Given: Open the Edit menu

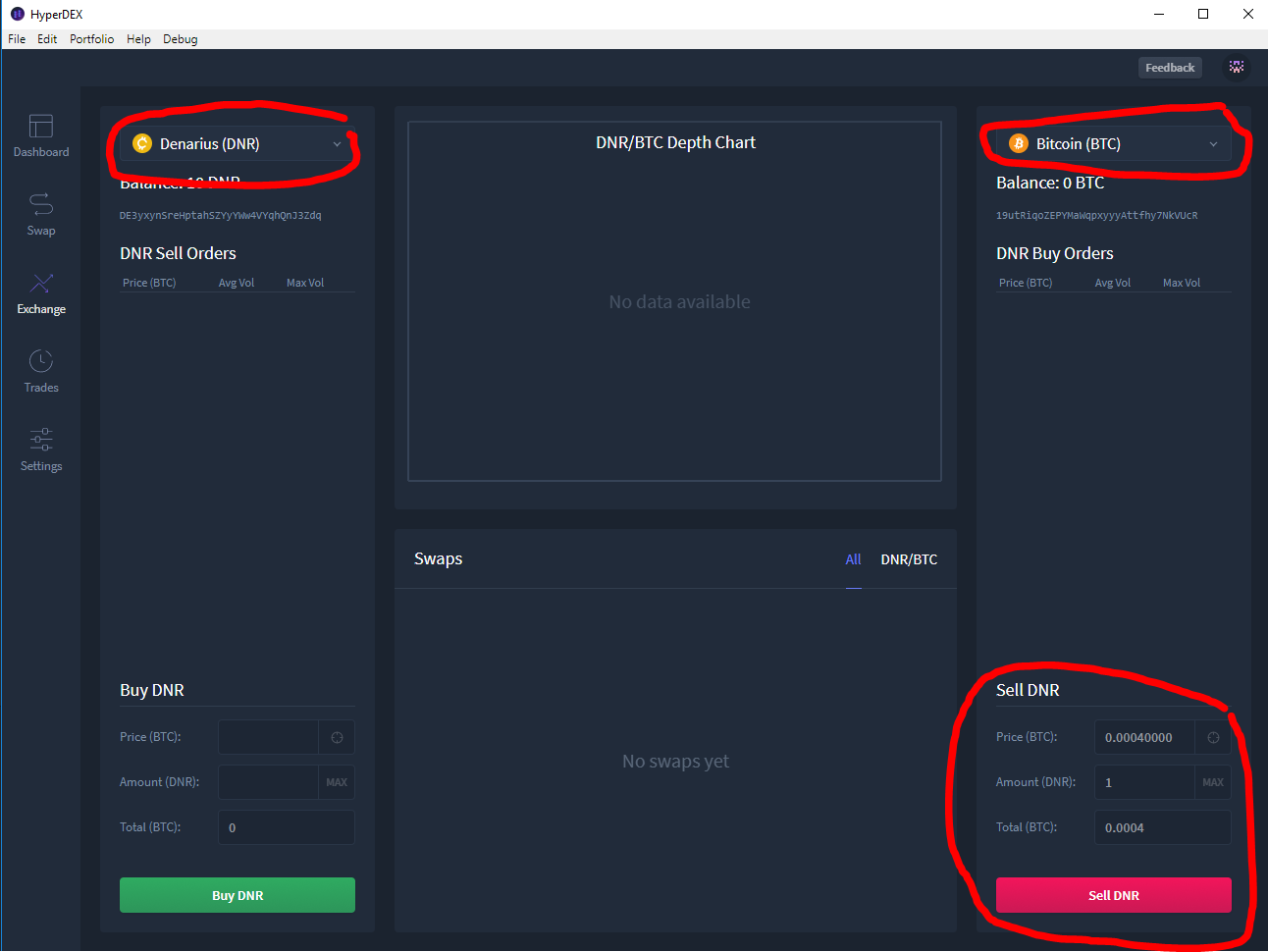Looking at the screenshot, I should click(x=47, y=39).
